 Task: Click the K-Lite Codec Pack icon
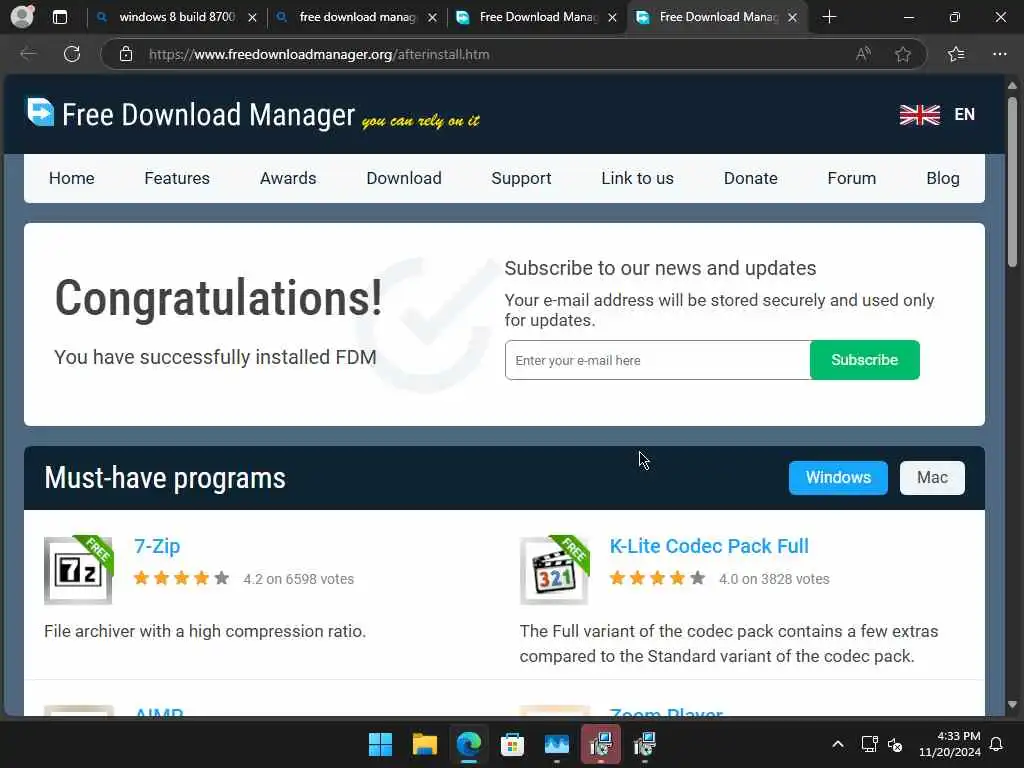pyautogui.click(x=554, y=570)
